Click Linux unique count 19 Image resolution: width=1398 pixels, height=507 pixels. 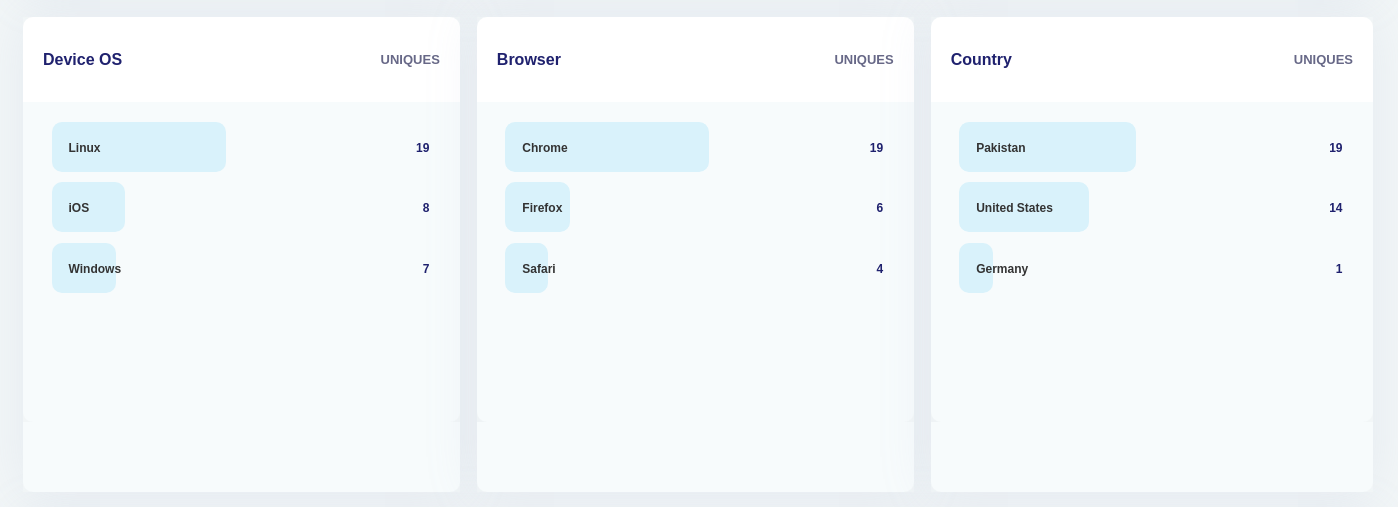click(423, 148)
